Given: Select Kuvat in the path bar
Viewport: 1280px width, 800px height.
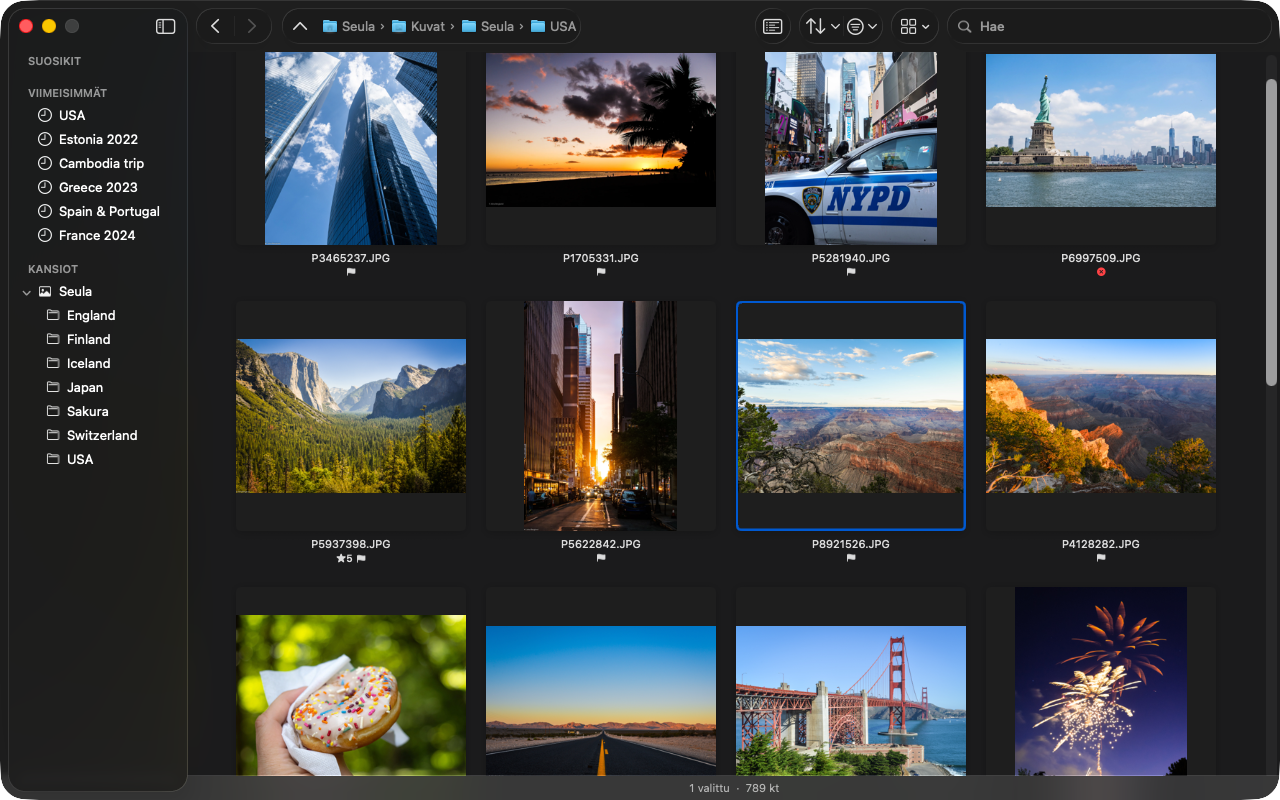Looking at the screenshot, I should (x=418, y=27).
